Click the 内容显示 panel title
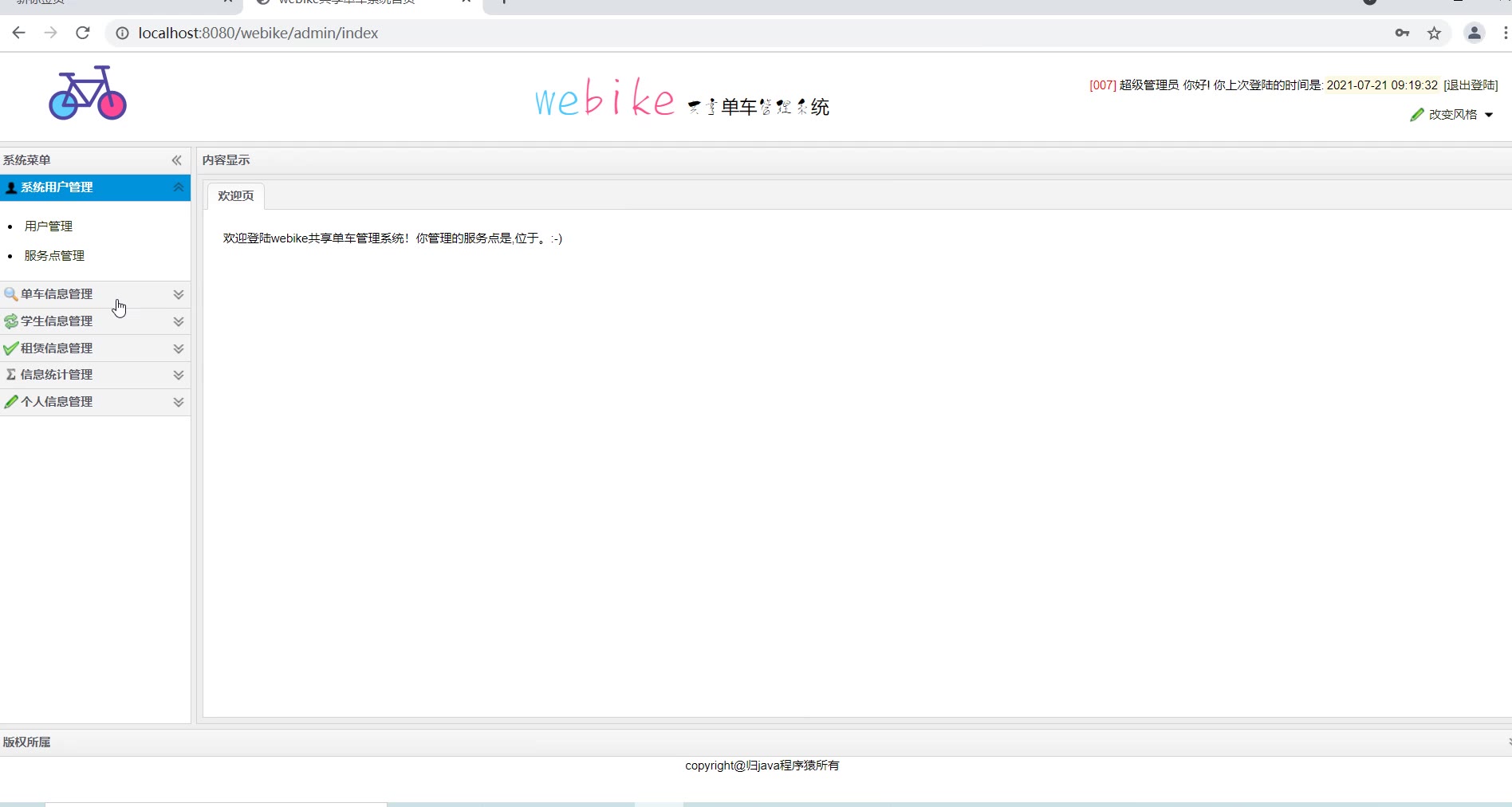The image size is (1512, 807). click(x=226, y=160)
